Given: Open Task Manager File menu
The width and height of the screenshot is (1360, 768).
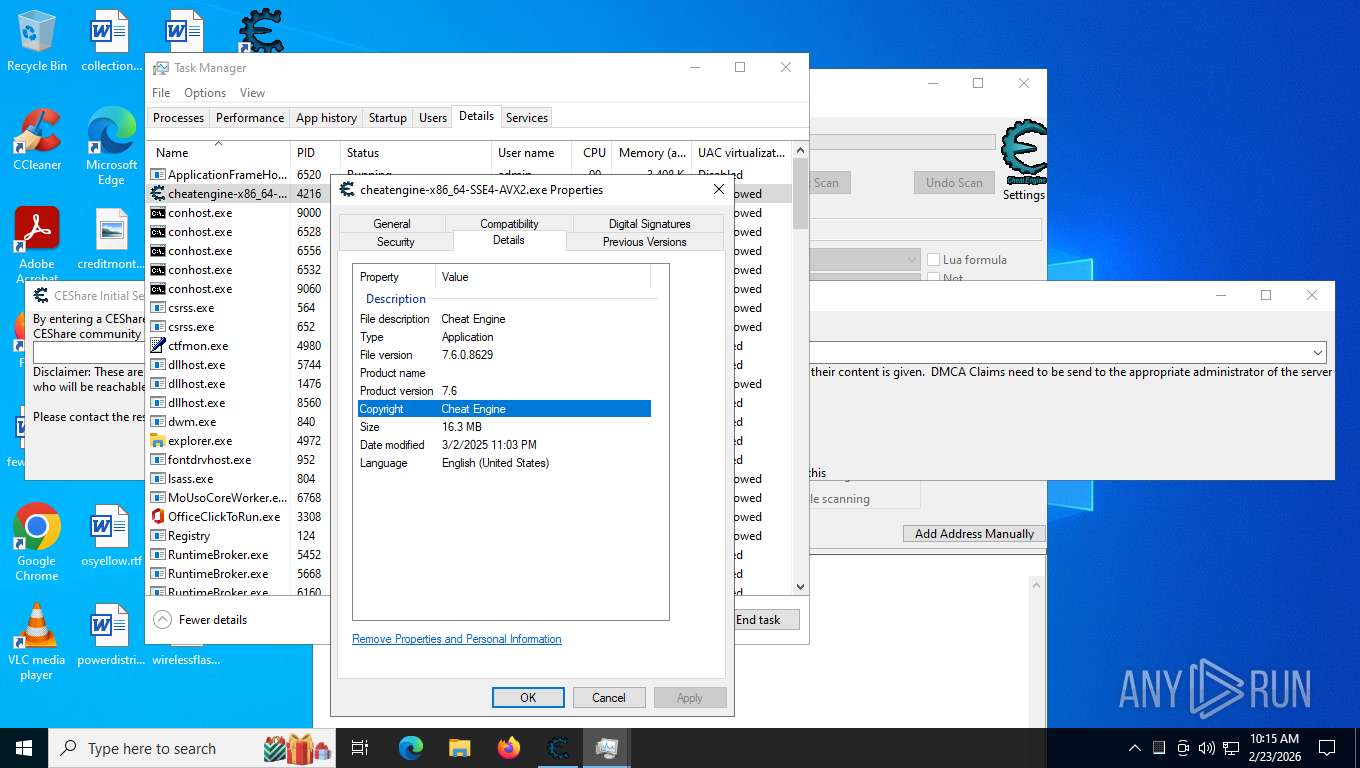Looking at the screenshot, I should 161,93.
